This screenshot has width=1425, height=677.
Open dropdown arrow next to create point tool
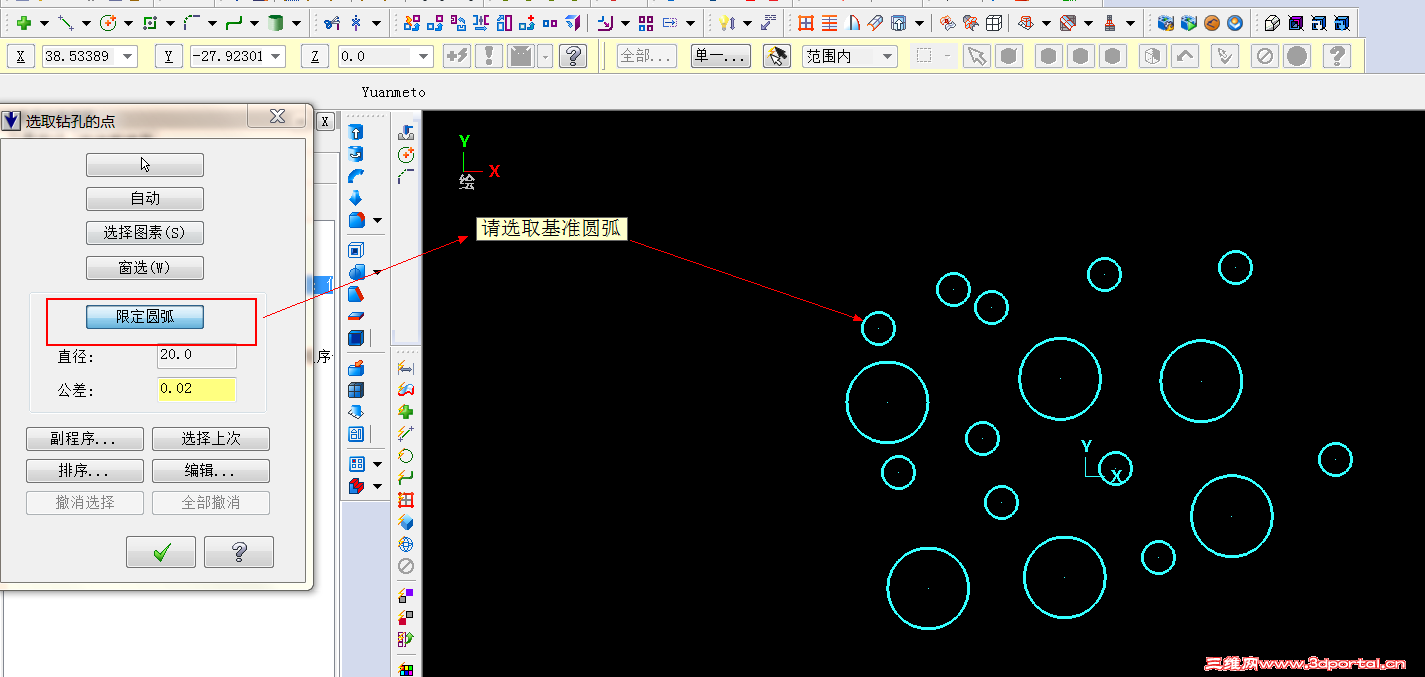pos(44,23)
